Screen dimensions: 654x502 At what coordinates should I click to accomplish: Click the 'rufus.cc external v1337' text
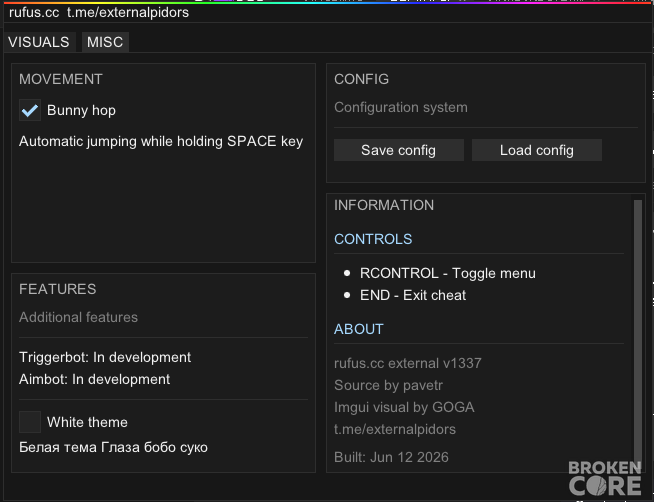pos(407,363)
